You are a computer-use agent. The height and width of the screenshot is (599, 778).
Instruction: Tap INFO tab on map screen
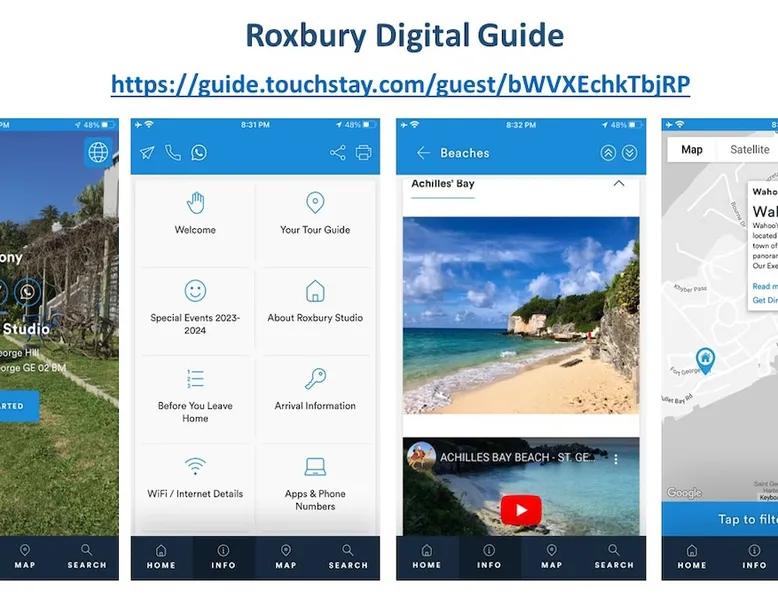coord(754,557)
